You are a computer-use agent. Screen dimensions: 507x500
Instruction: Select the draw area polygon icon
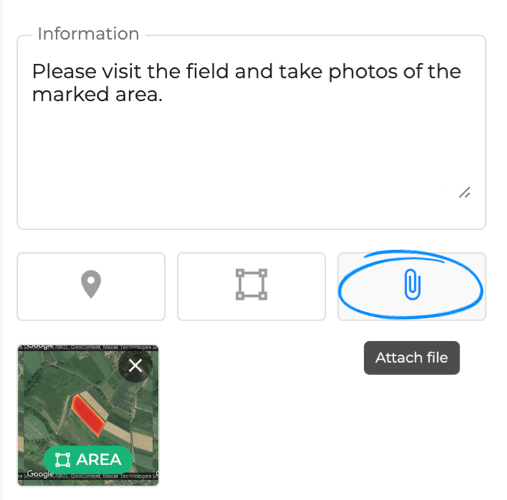[x=251, y=284]
